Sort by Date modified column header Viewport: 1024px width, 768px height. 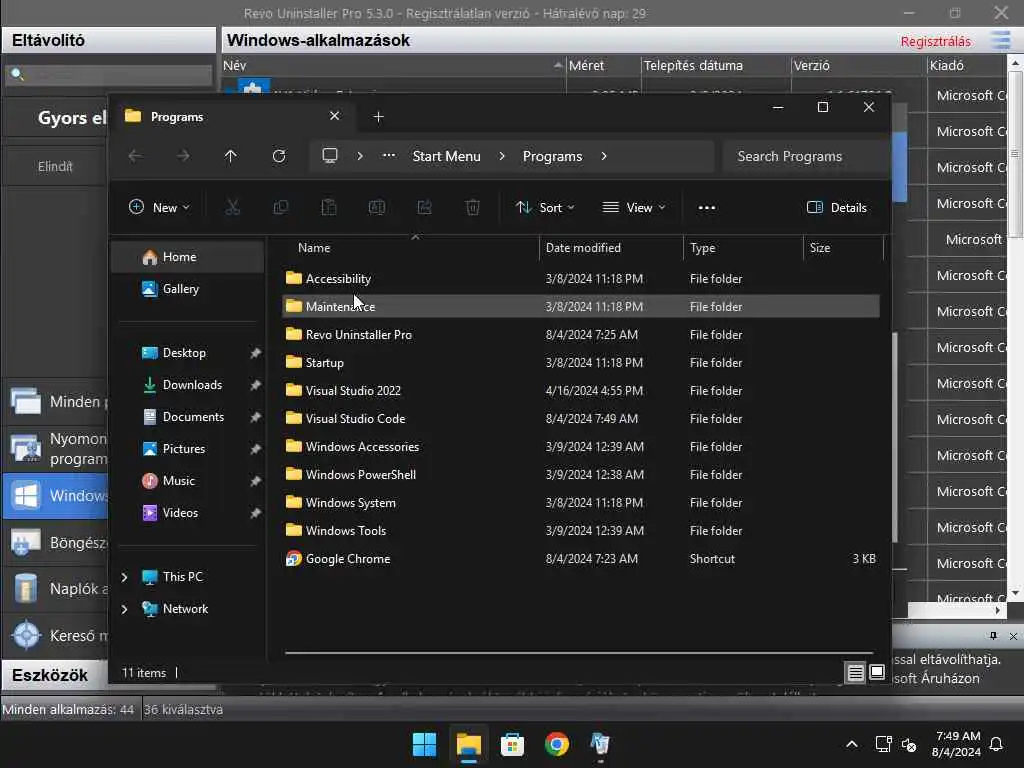[611, 248]
